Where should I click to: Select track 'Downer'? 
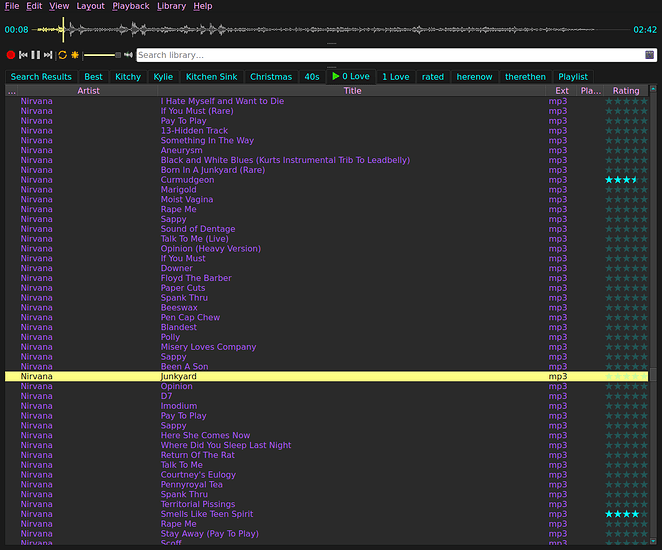[x=326, y=268]
